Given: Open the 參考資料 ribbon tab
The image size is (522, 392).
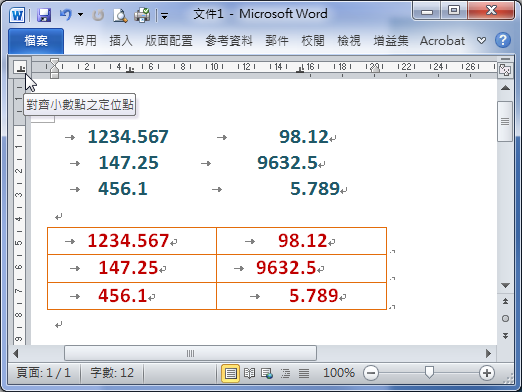Looking at the screenshot, I should tap(229, 41).
